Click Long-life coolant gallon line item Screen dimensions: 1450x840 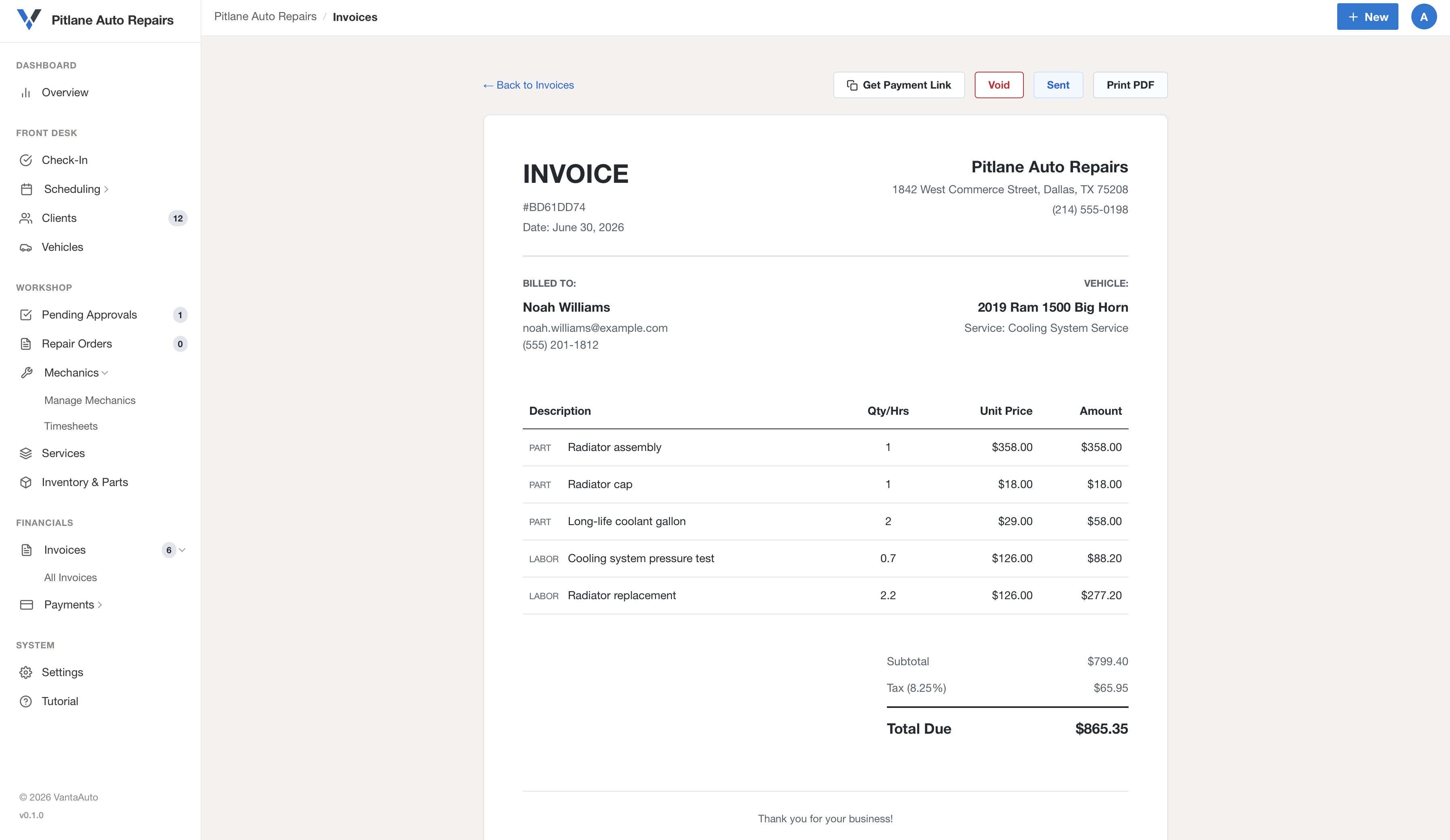tap(825, 522)
